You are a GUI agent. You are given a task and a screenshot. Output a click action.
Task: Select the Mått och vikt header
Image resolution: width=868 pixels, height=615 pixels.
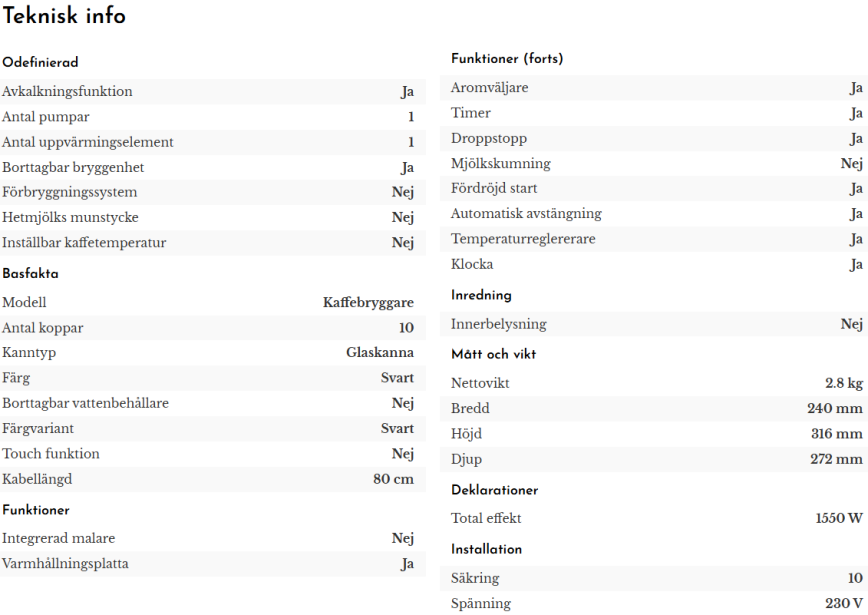494,354
